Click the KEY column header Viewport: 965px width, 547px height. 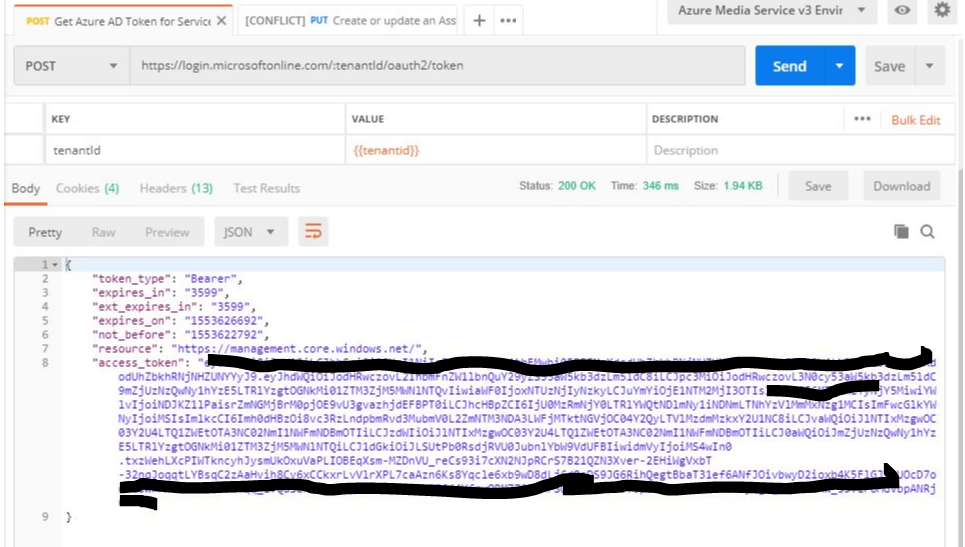click(x=60, y=119)
